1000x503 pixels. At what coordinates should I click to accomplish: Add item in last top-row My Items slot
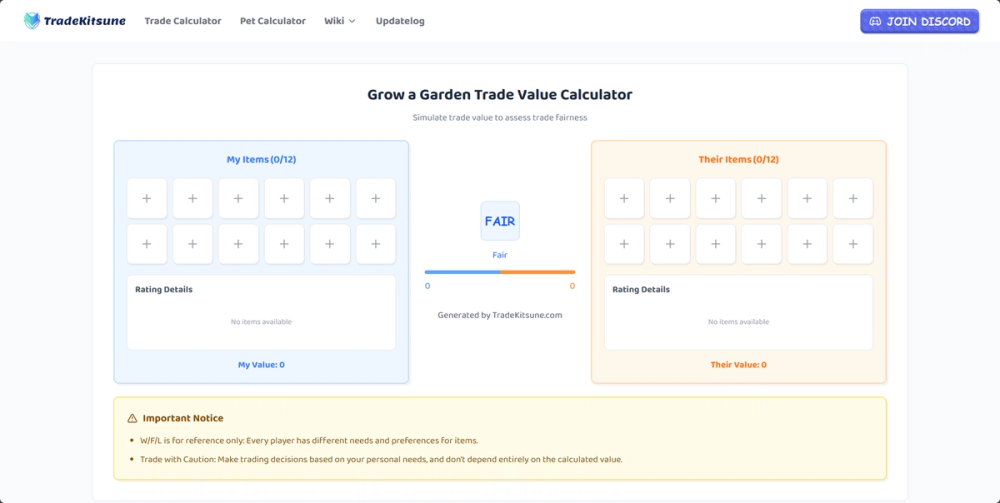tap(376, 198)
